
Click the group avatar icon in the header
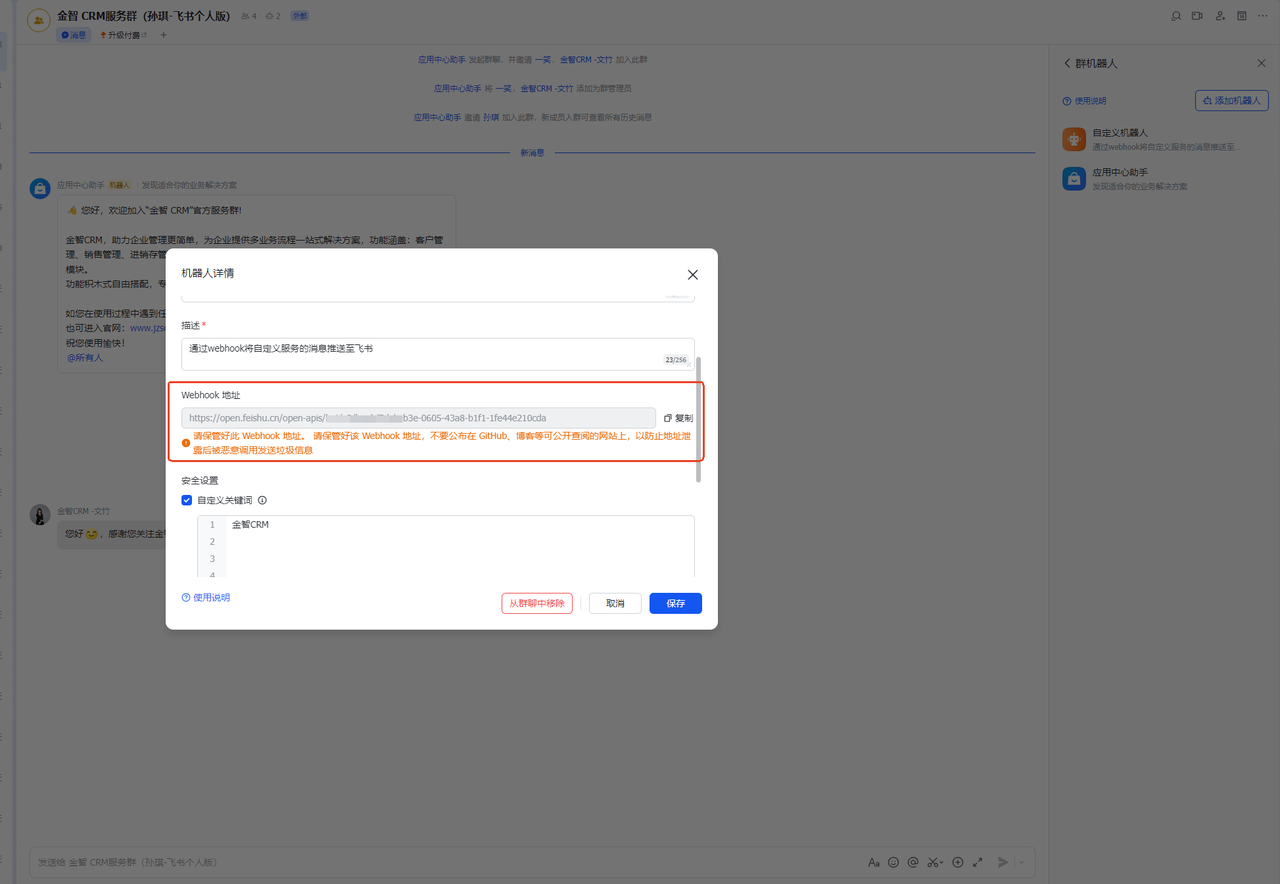pos(39,19)
